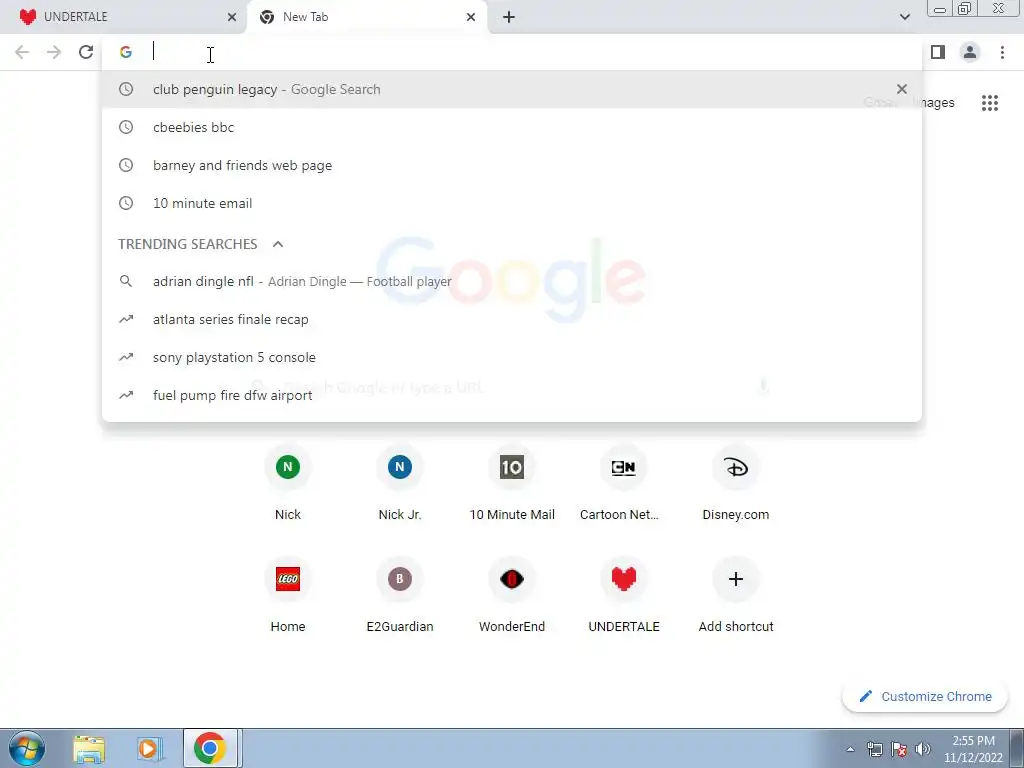Open the Cartoon Network shortcut

624,483
